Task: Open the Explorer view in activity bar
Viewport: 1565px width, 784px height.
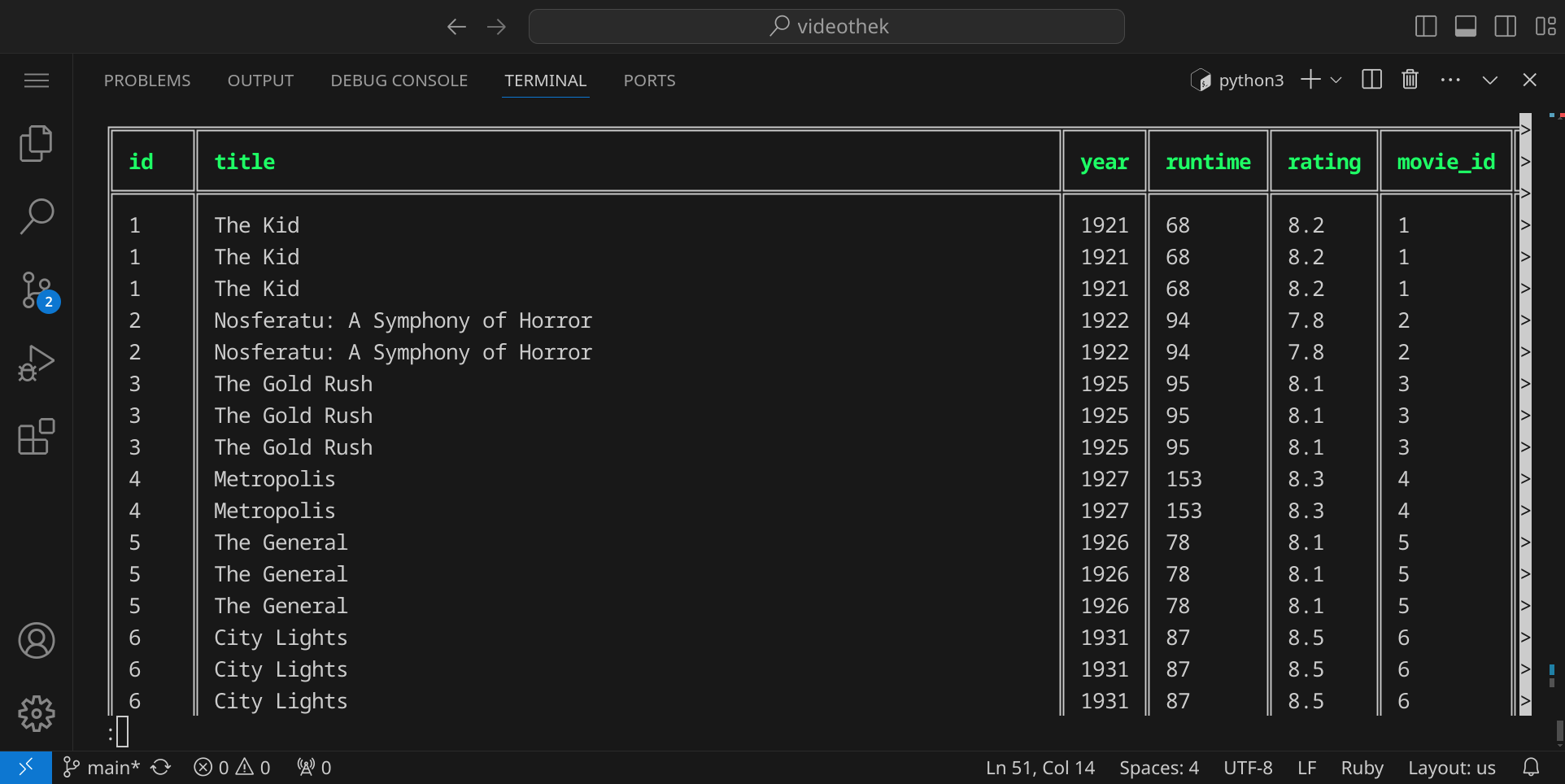Action: click(36, 144)
